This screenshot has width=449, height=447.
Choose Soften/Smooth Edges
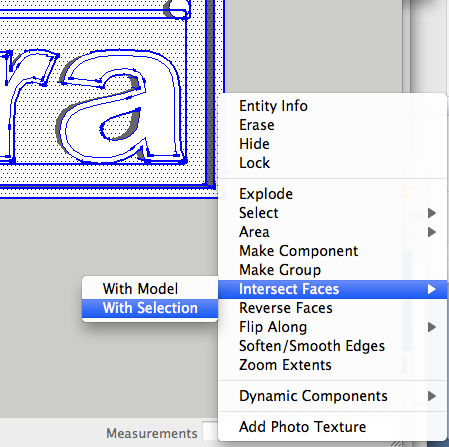[x=332, y=346]
